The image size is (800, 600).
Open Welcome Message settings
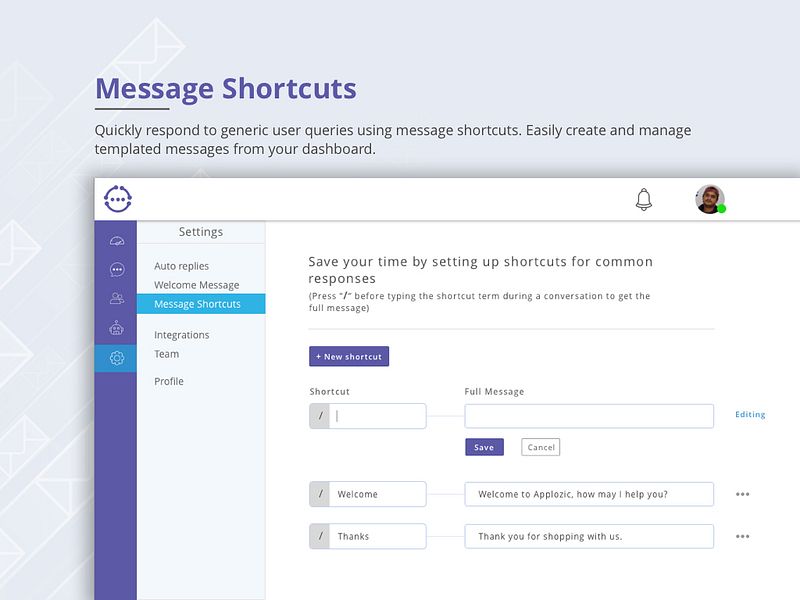click(196, 285)
